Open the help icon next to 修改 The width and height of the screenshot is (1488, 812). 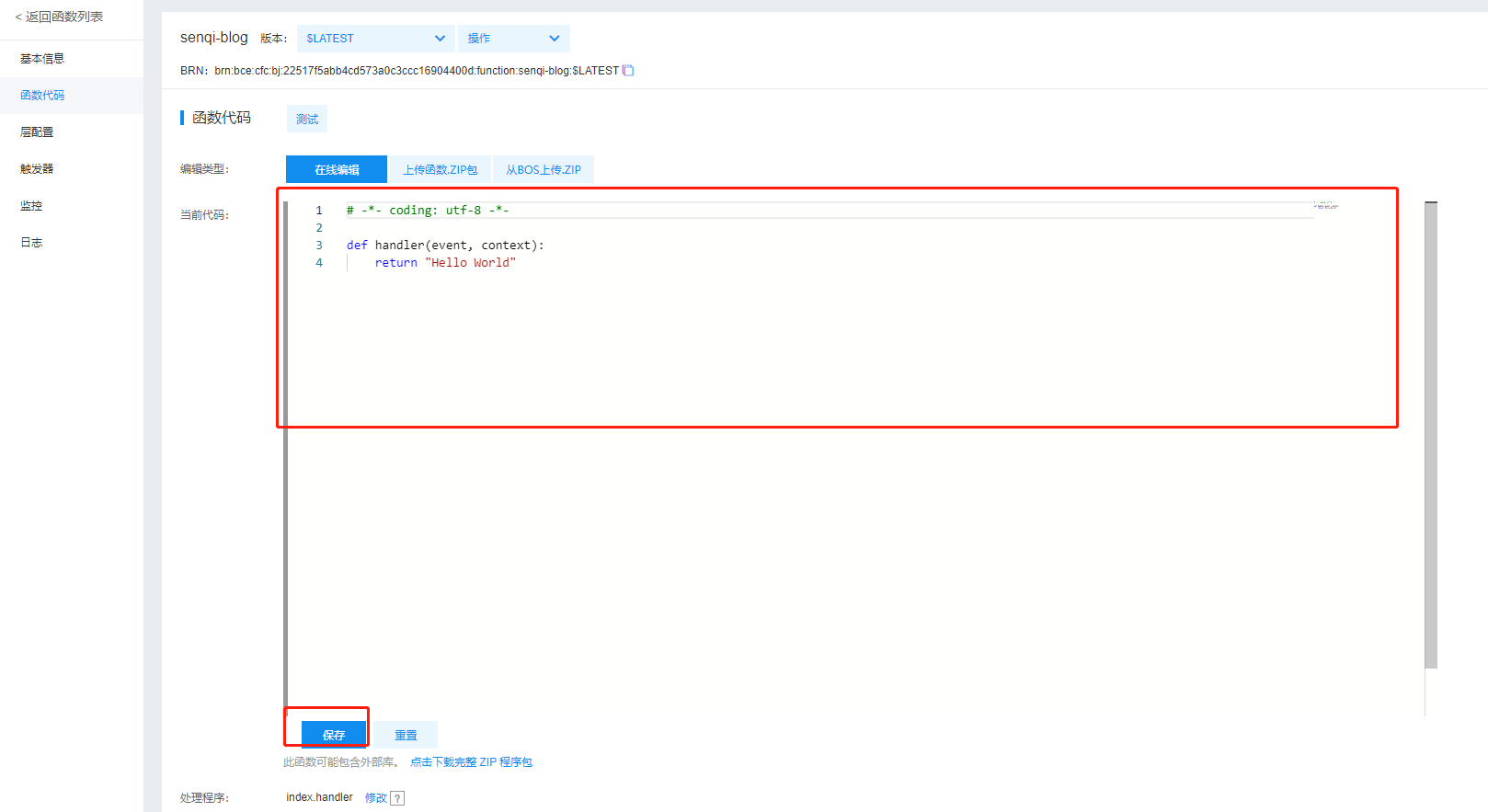click(x=397, y=798)
